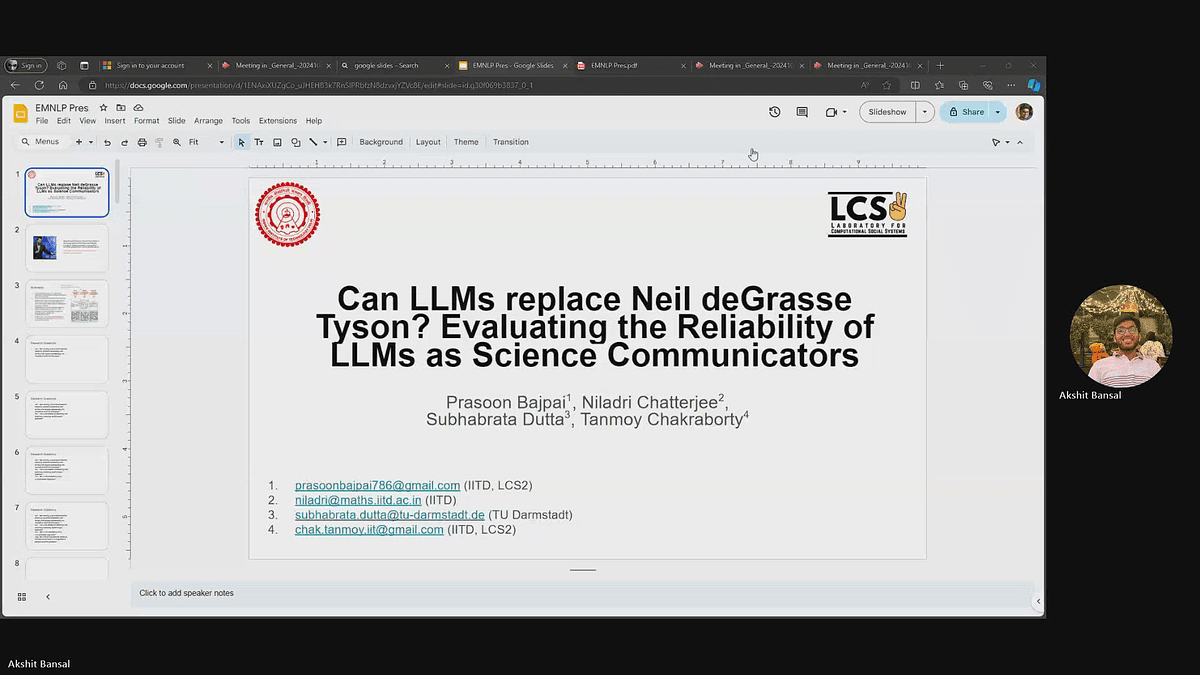
Task: Open version history clock icon
Action: [x=775, y=112]
